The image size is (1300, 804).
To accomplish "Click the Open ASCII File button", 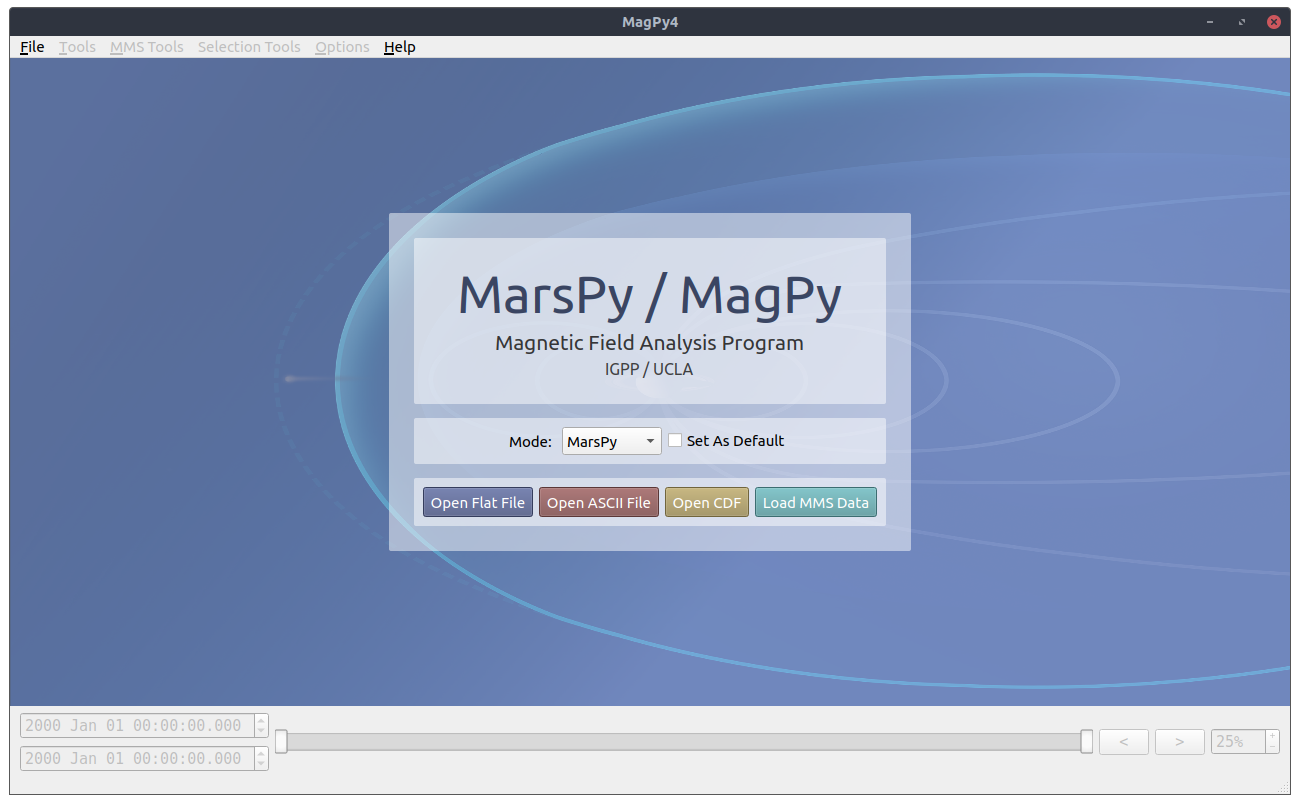I will [599, 502].
